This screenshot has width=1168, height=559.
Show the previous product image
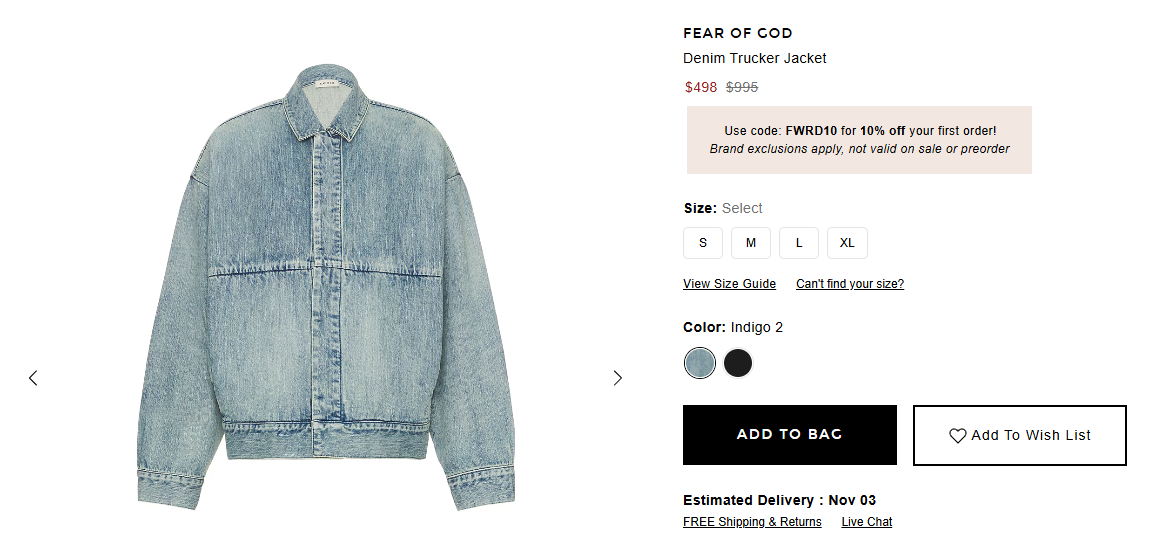33,378
